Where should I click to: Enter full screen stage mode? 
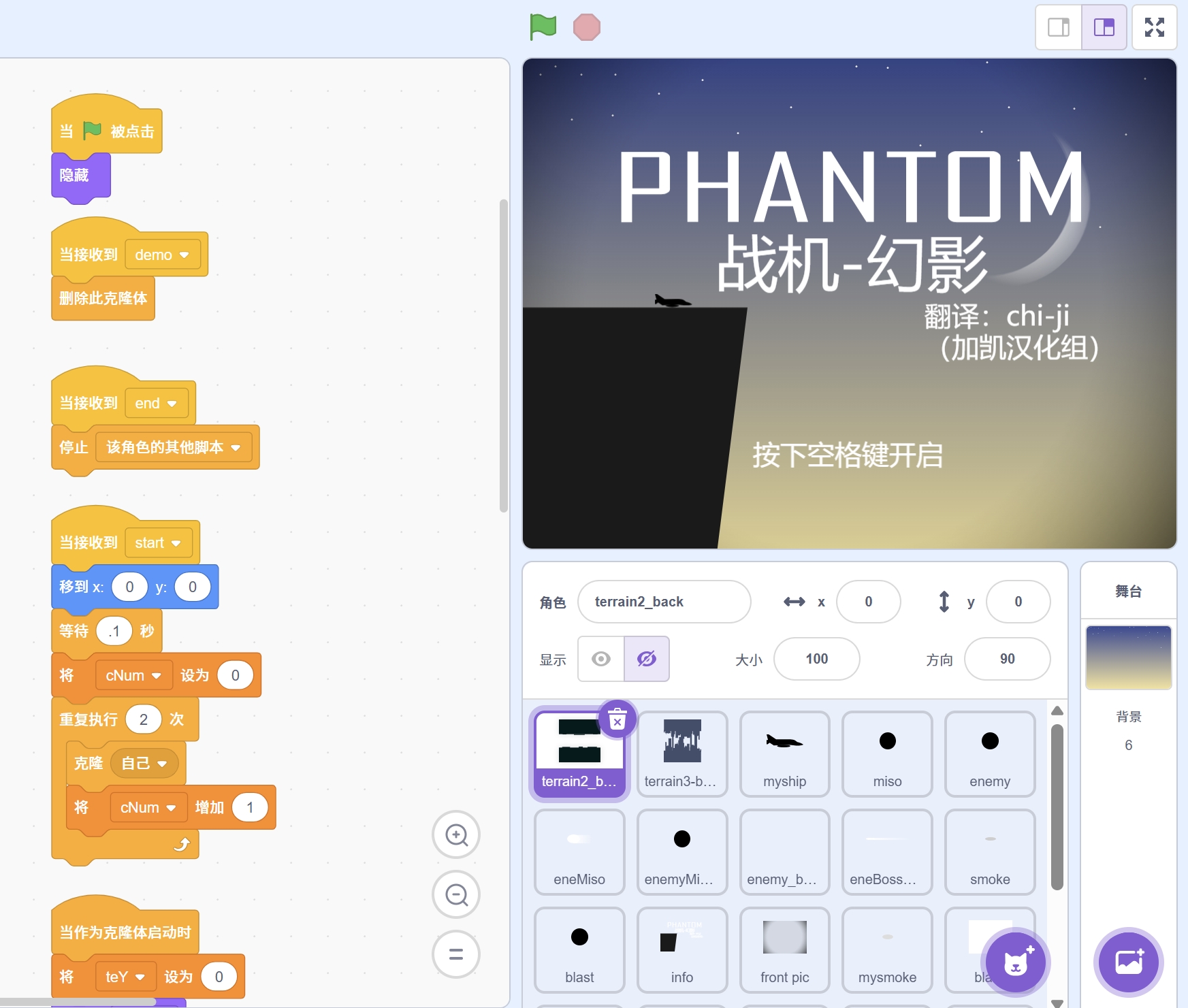pyautogui.click(x=1154, y=27)
